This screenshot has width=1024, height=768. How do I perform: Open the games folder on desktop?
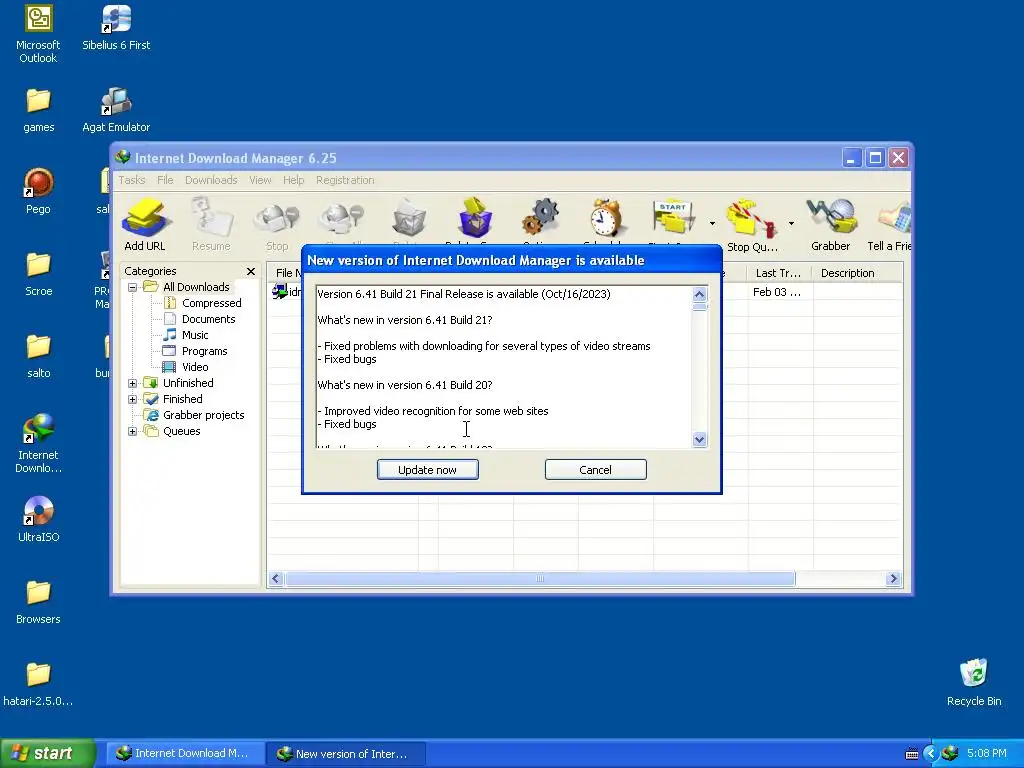click(x=38, y=110)
